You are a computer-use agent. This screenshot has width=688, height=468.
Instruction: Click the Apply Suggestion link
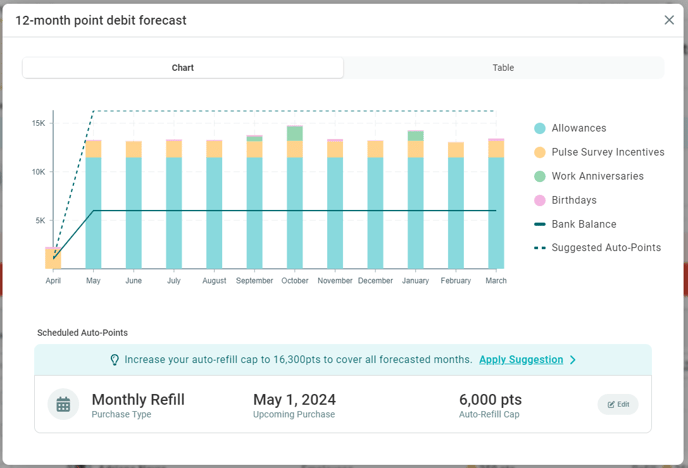click(520, 360)
